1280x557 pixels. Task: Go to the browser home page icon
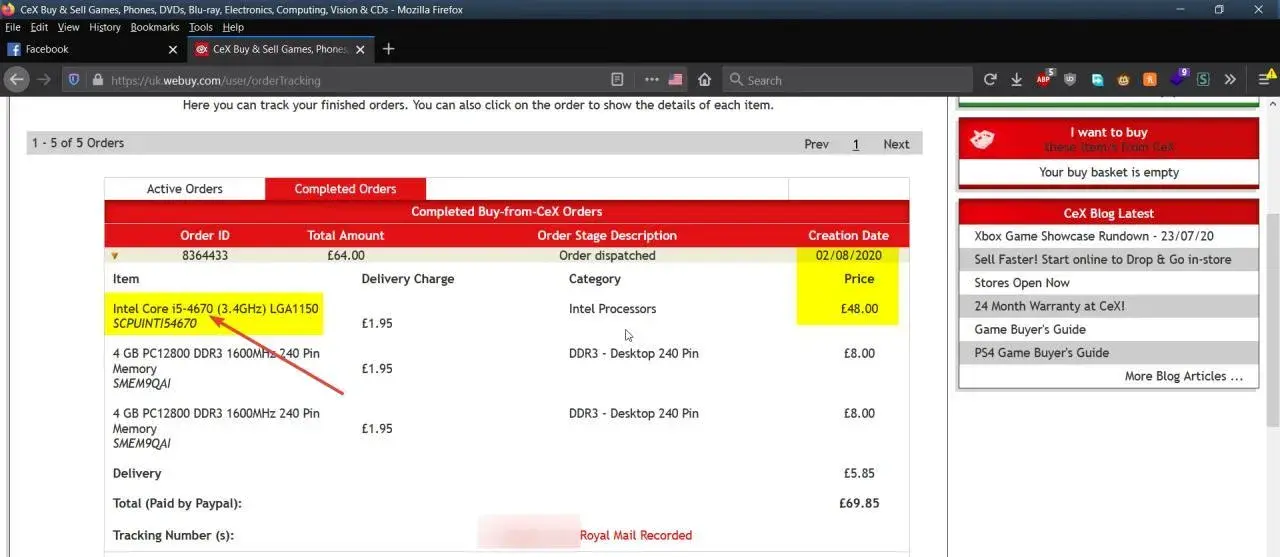704,80
